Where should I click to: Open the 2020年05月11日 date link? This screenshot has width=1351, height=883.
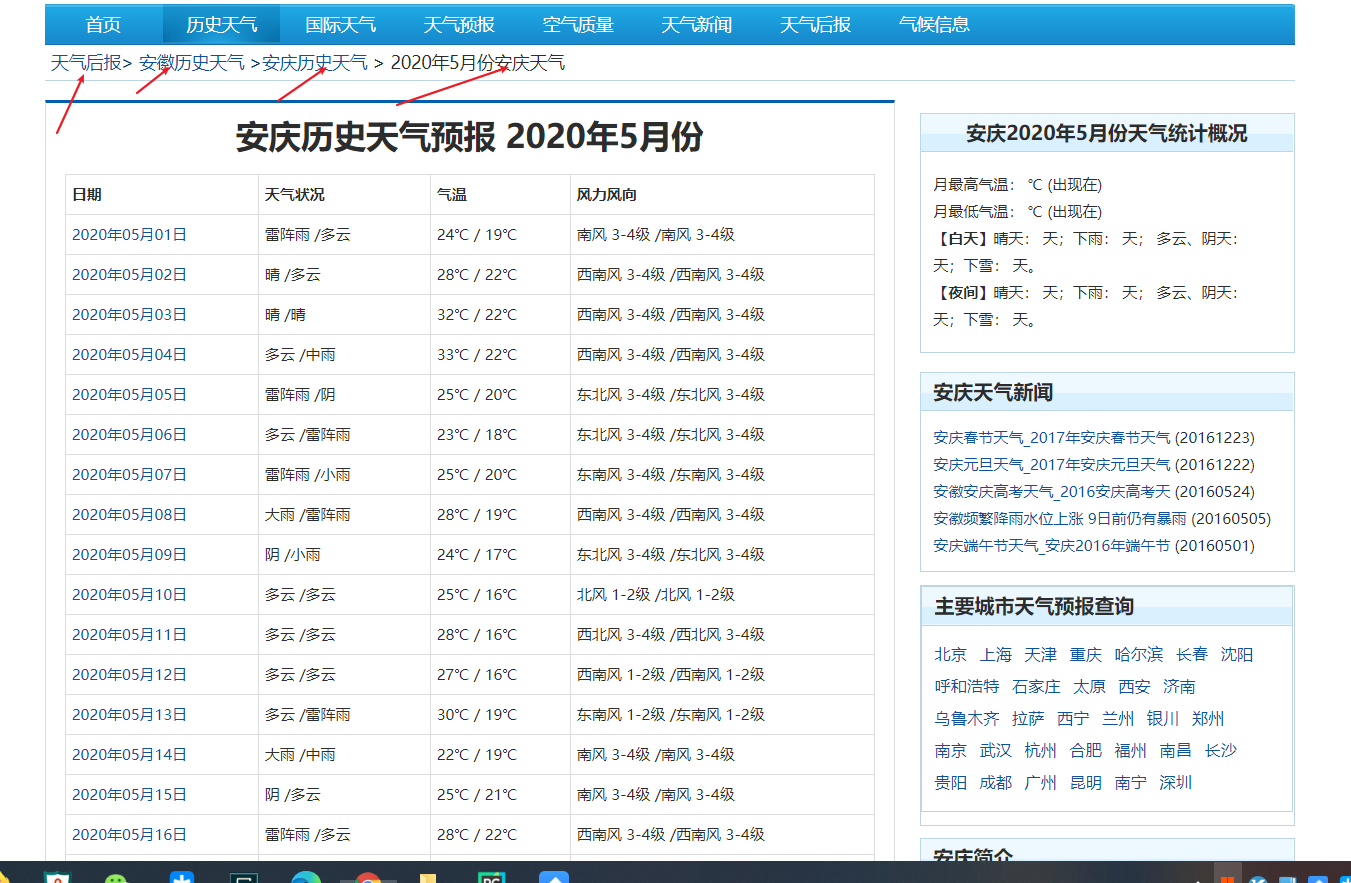(129, 635)
